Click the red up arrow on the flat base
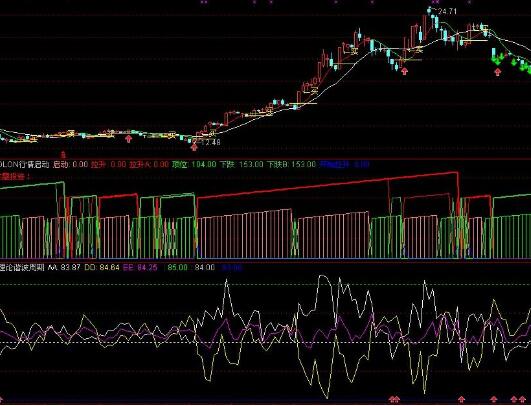 point(128,138)
